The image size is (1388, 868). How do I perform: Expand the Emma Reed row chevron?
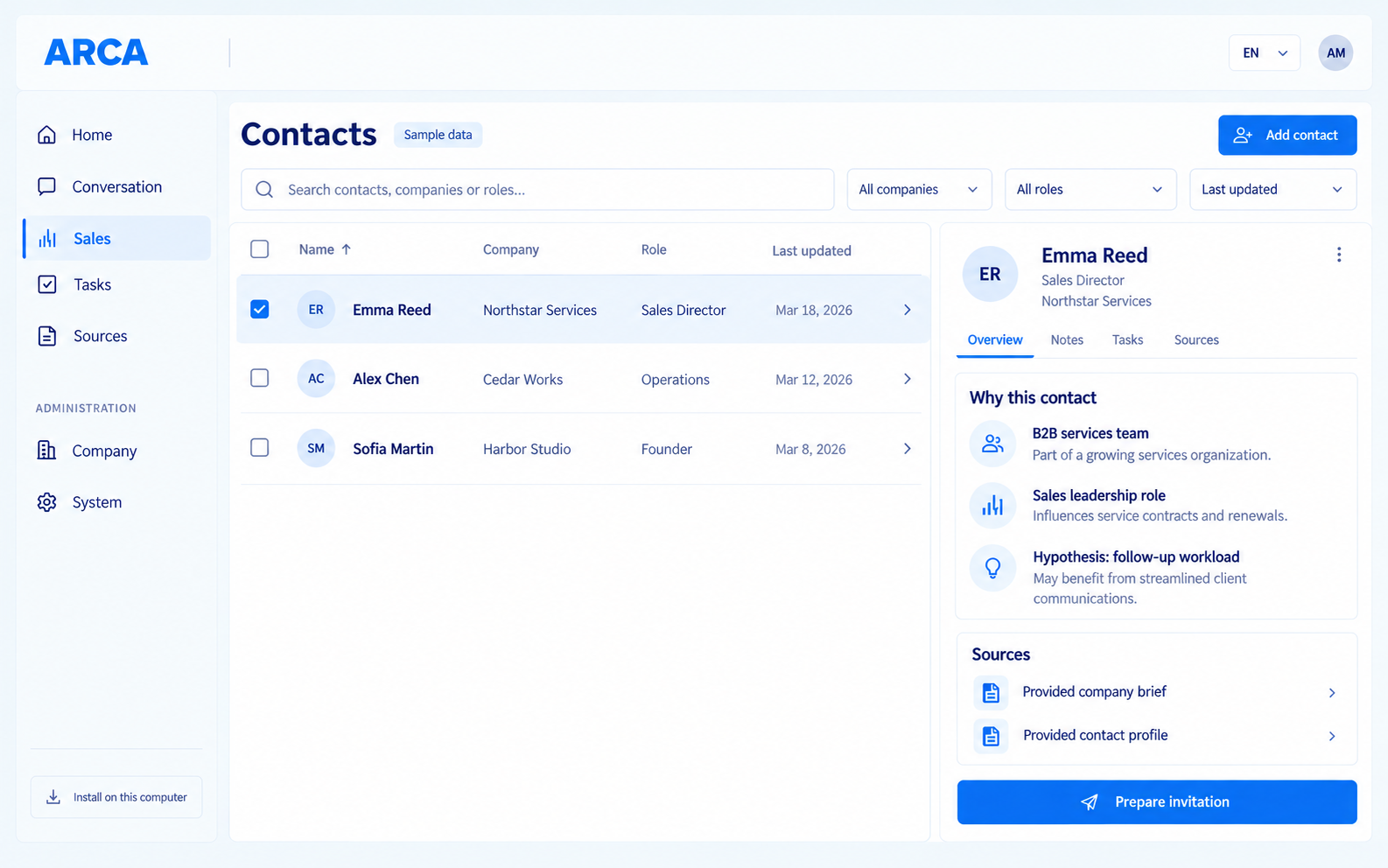(908, 310)
